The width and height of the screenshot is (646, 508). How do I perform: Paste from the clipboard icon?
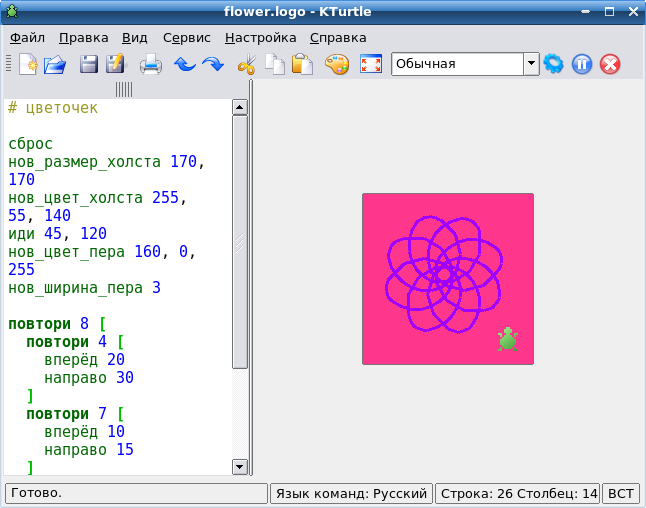pos(302,64)
